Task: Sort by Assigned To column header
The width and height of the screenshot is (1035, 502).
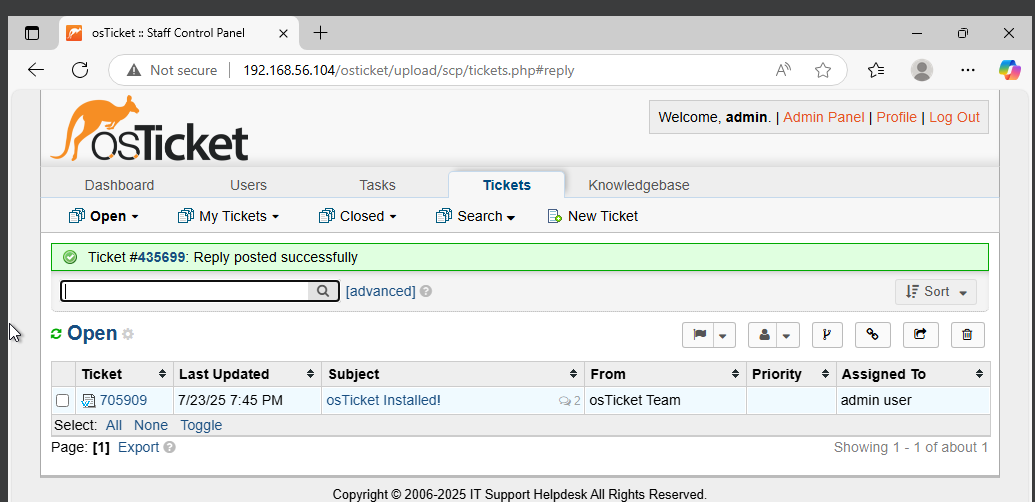Action: (913, 374)
